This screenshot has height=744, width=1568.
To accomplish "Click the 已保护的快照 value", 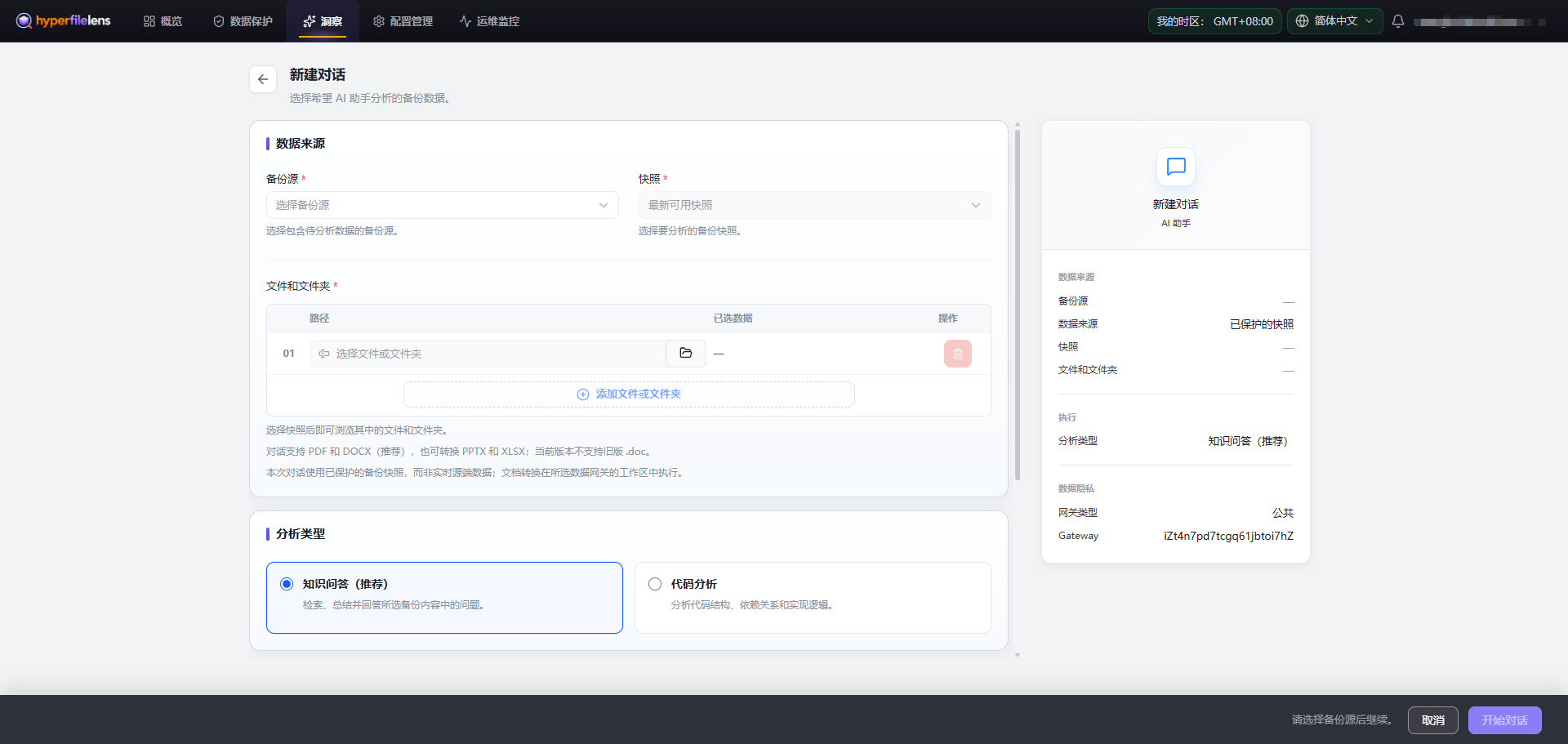I will (x=1262, y=324).
